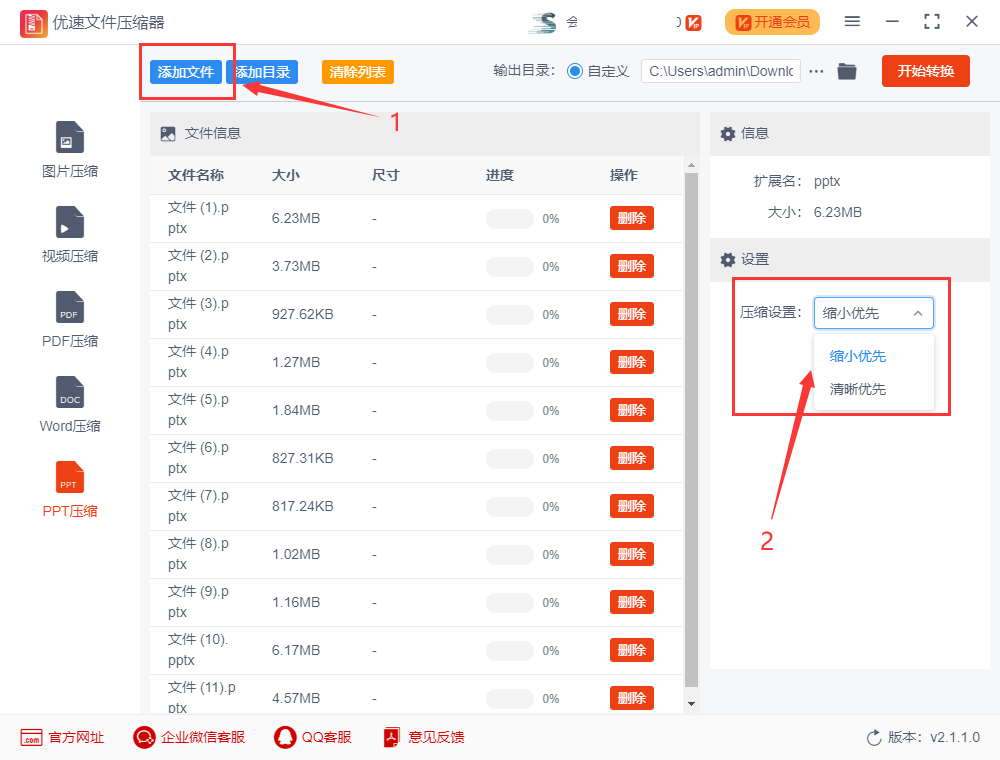Select file name 文件 (6).pptx

[x=198, y=458]
